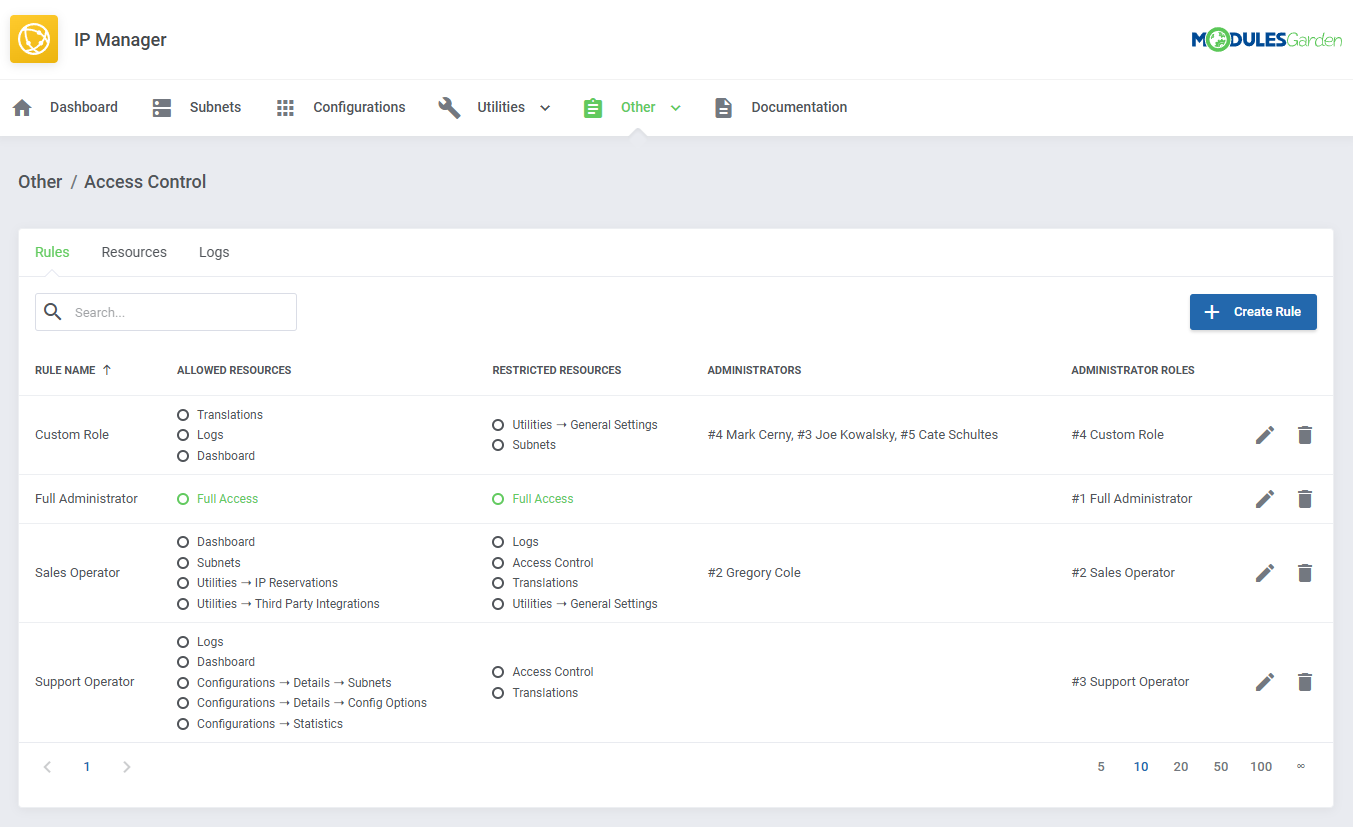Viewport: 1353px width, 827px height.
Task: Show 100 entries per page
Action: 1261,766
